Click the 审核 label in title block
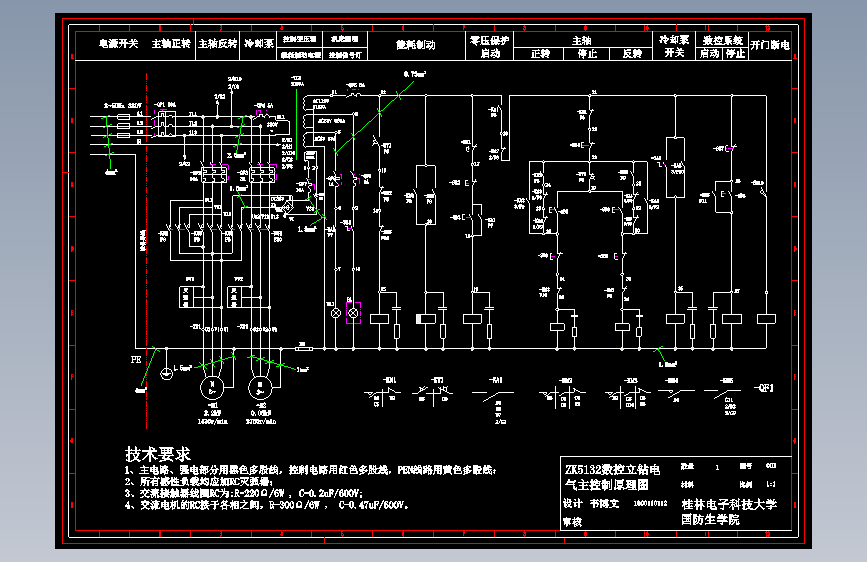Screen dimensions: 867x562 (572, 522)
